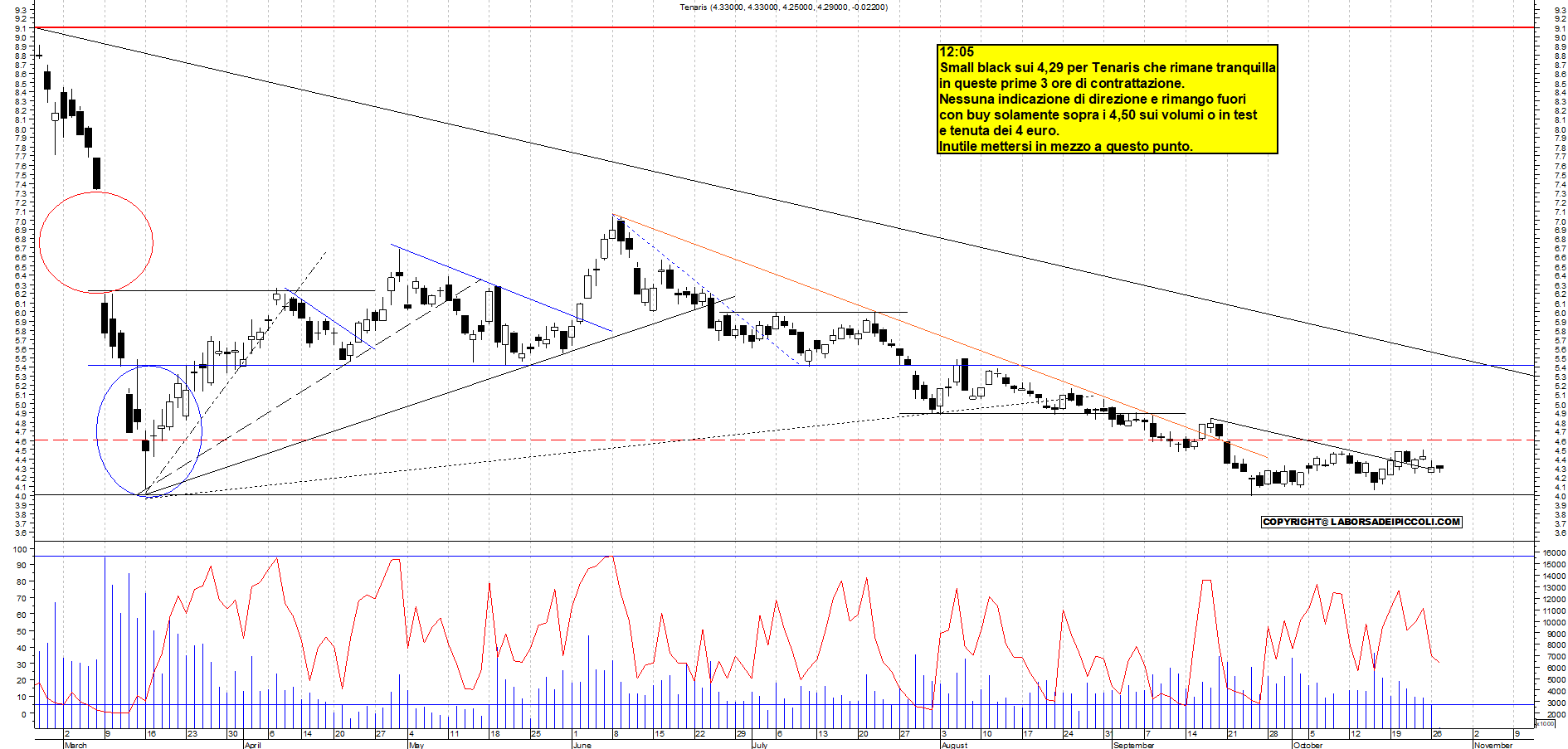The width and height of the screenshot is (1568, 749).
Task: Select the blue horizontal line at 5.4
Action: coord(811,365)
